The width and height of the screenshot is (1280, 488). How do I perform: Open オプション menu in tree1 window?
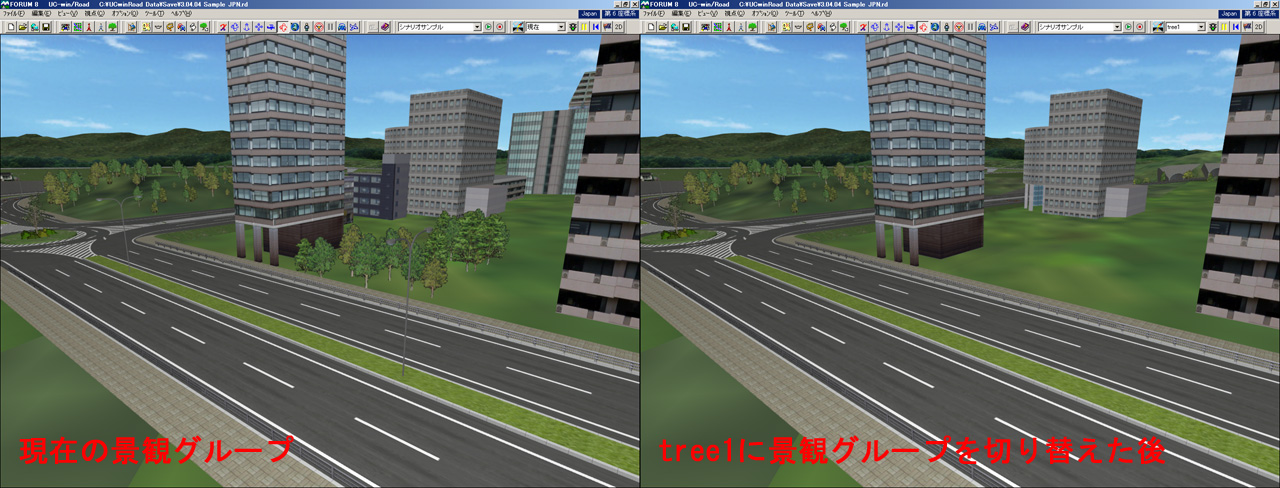coord(764,14)
